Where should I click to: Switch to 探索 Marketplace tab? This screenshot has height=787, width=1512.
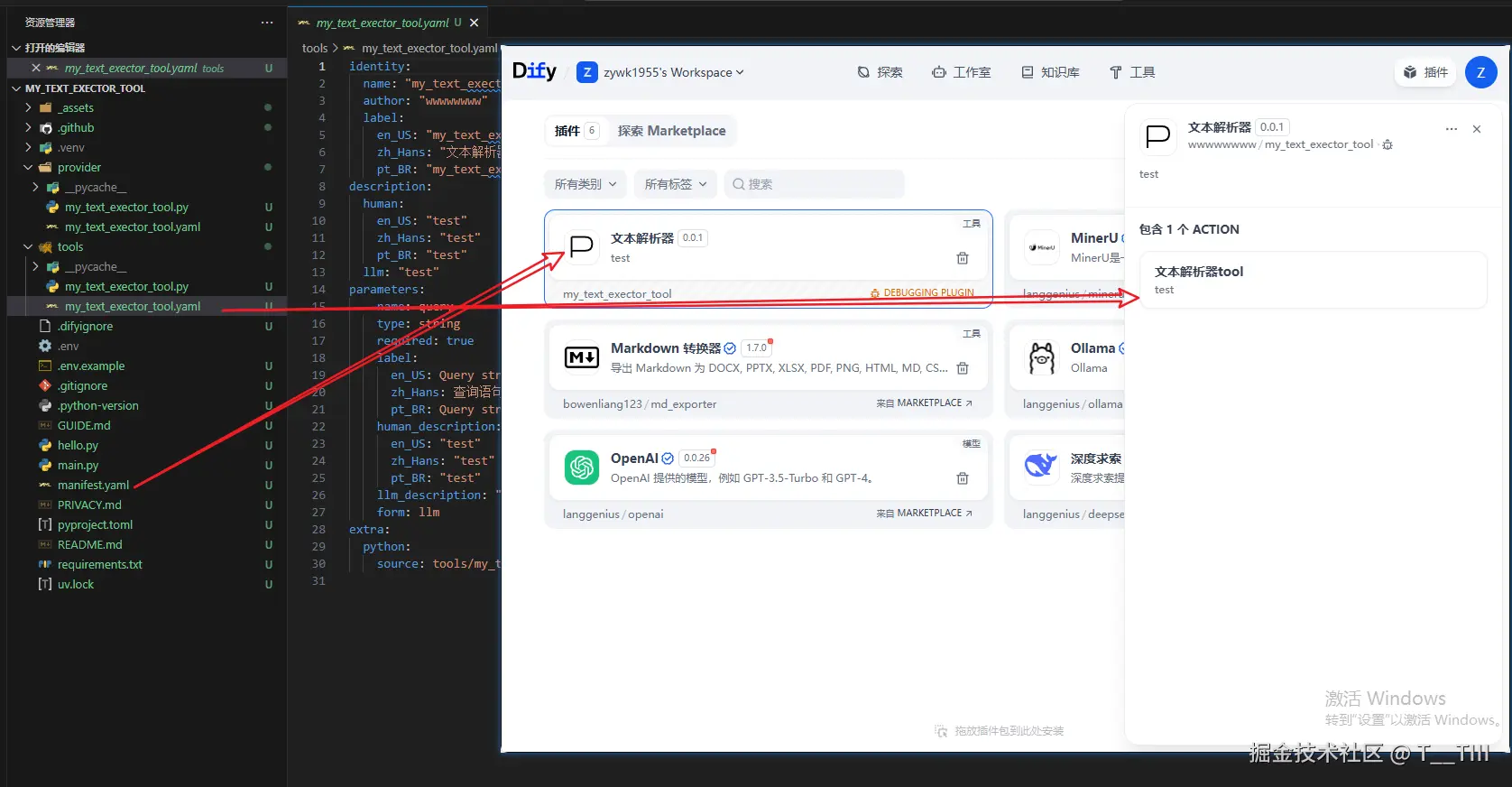(x=671, y=131)
